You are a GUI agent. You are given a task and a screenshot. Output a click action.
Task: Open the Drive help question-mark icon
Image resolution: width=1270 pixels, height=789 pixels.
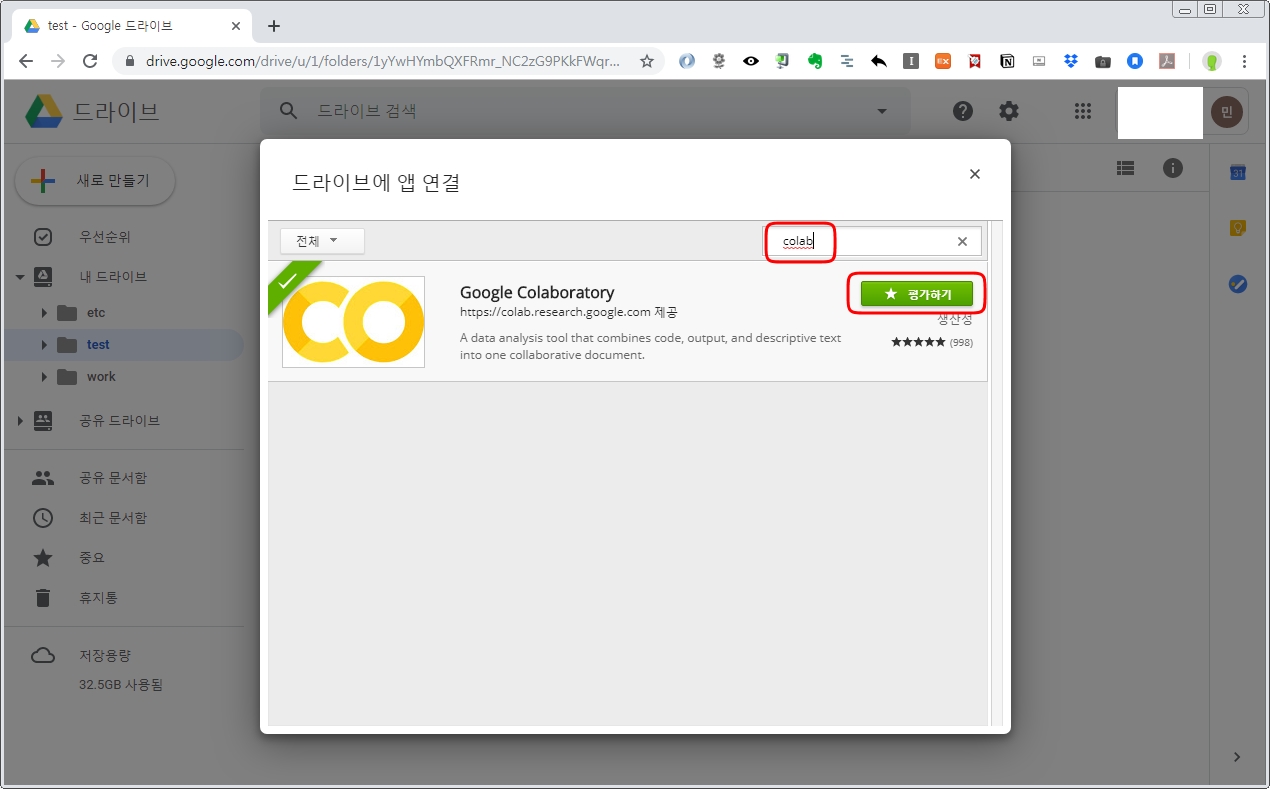963,111
